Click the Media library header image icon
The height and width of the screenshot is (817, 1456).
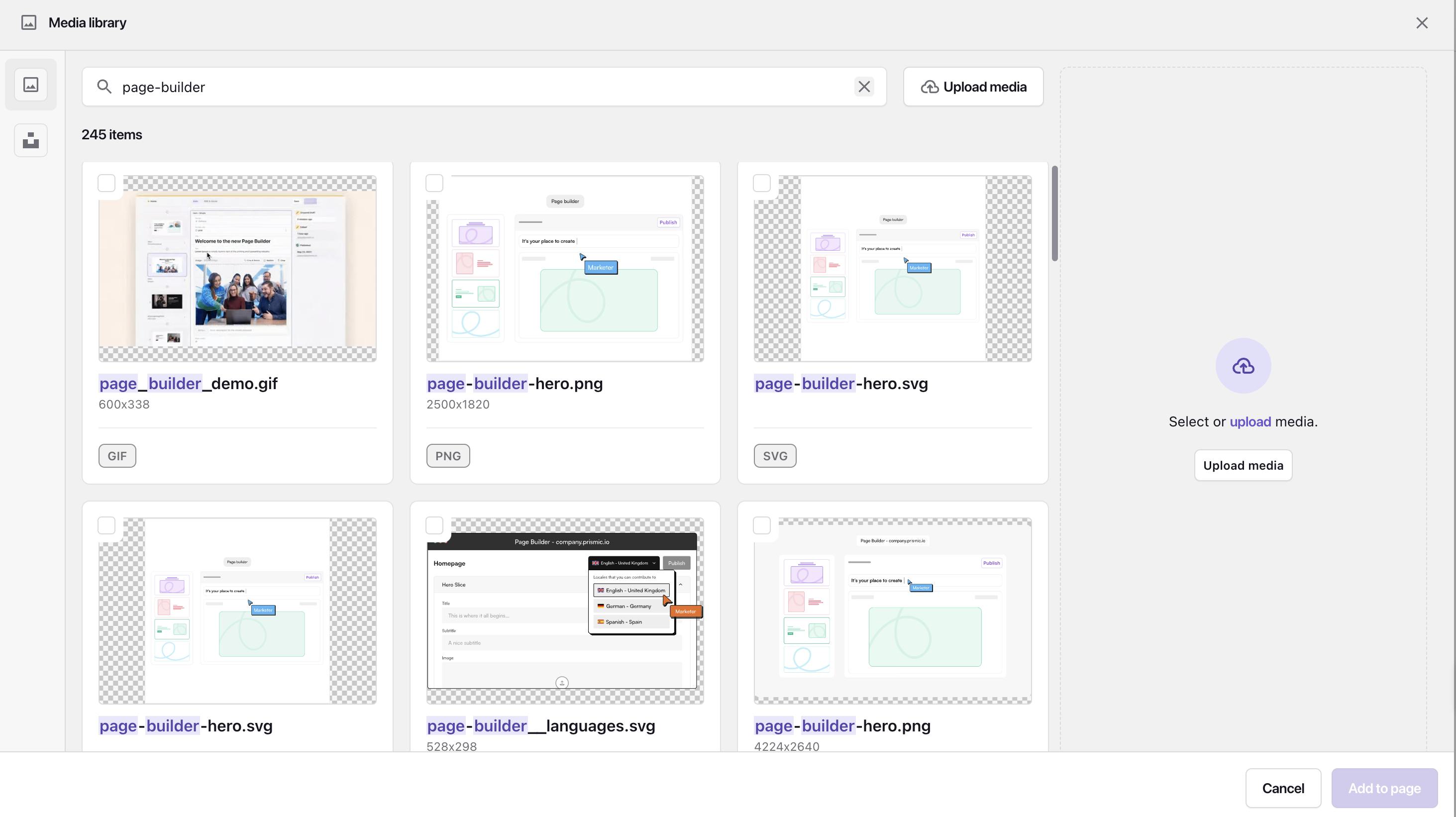(x=29, y=22)
